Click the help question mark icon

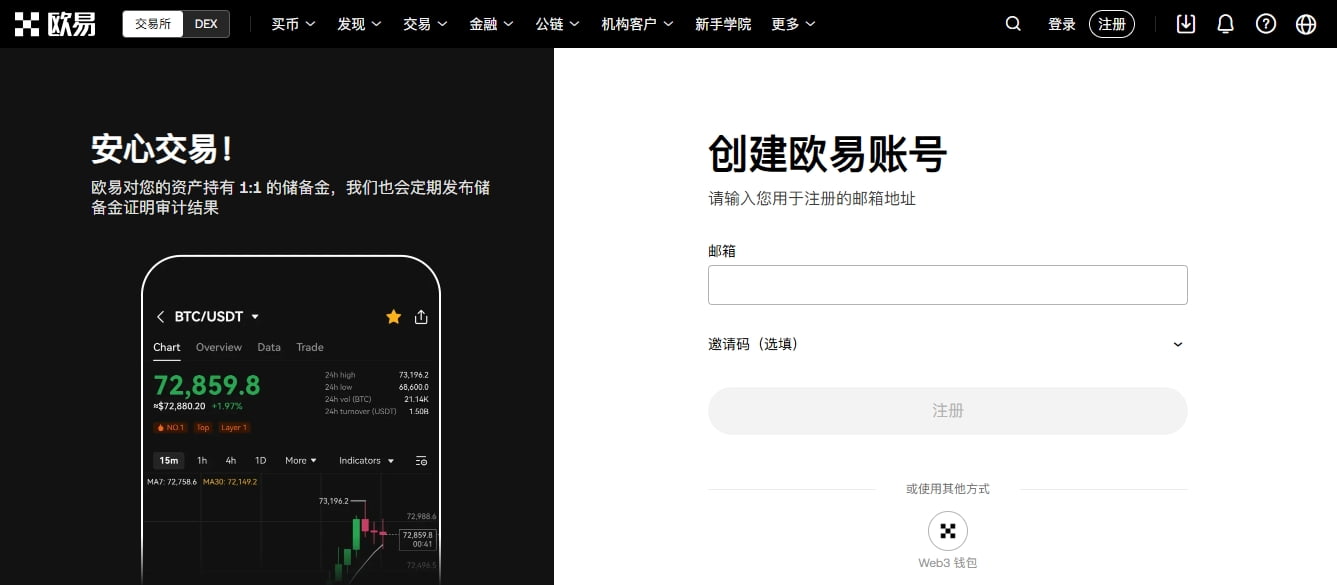pyautogui.click(x=1265, y=23)
